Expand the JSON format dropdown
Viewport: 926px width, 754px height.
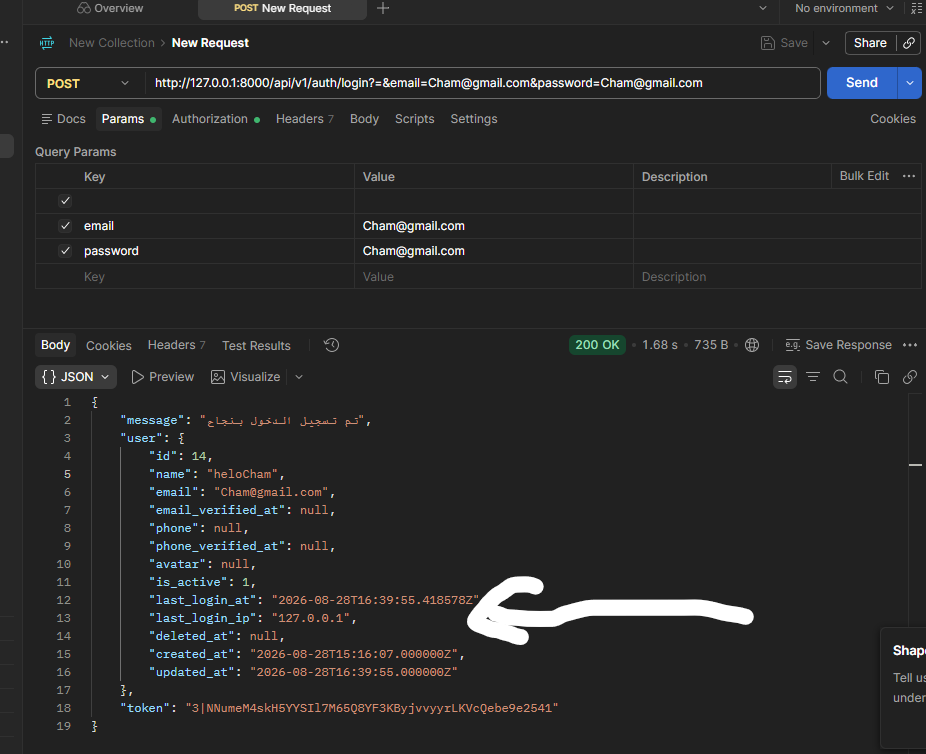pos(76,377)
